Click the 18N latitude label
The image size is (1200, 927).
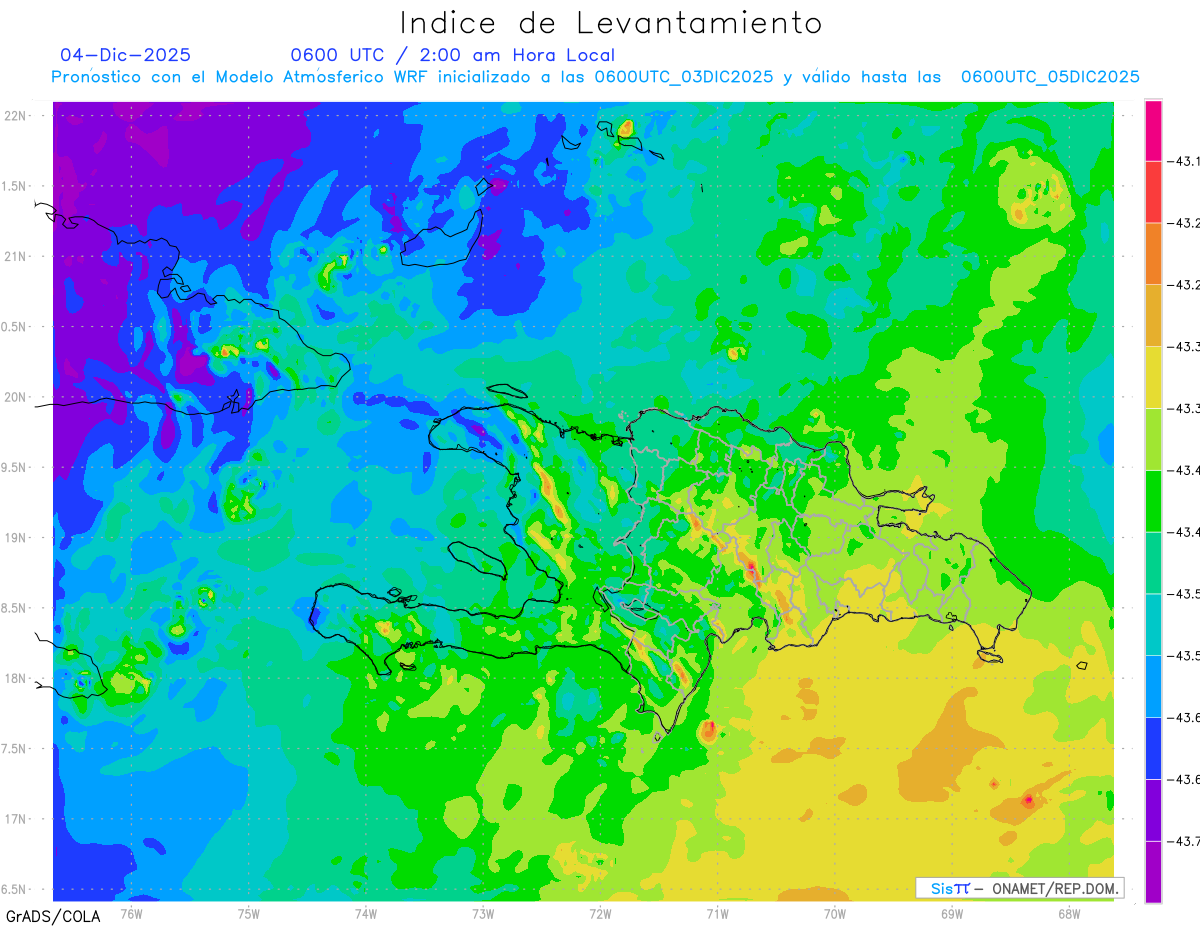pos(16,678)
